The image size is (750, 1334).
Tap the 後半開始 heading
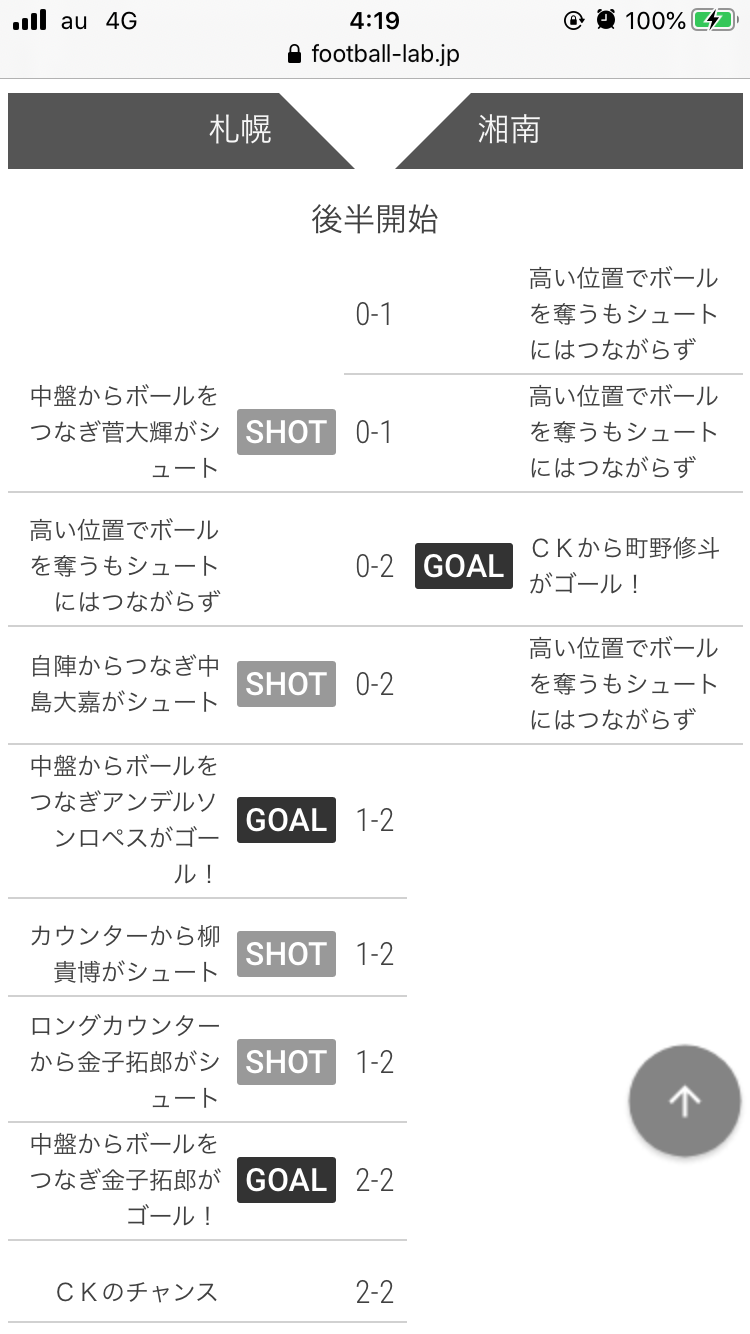point(375,219)
